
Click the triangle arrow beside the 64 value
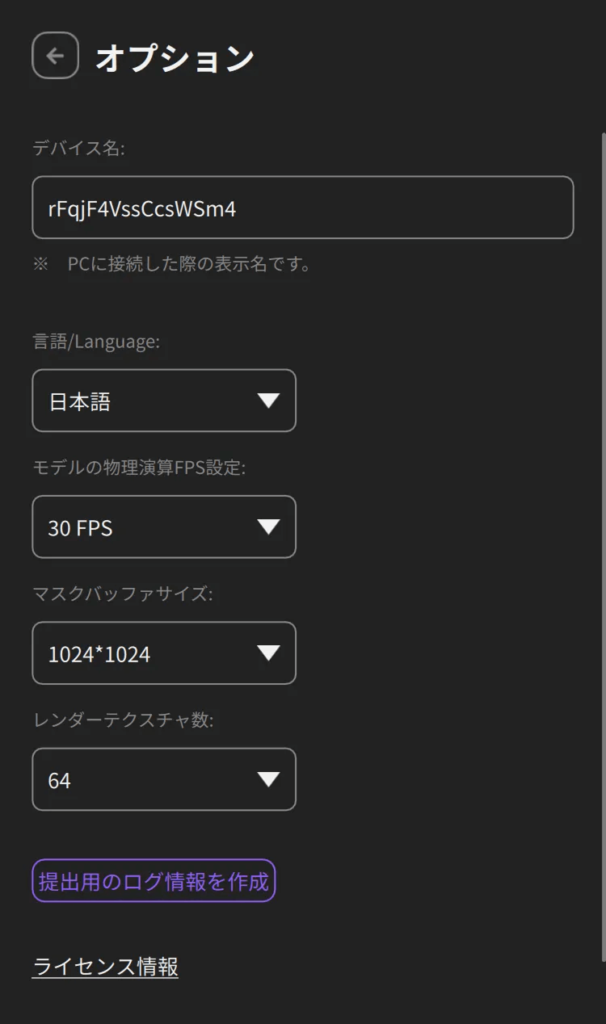click(x=267, y=779)
